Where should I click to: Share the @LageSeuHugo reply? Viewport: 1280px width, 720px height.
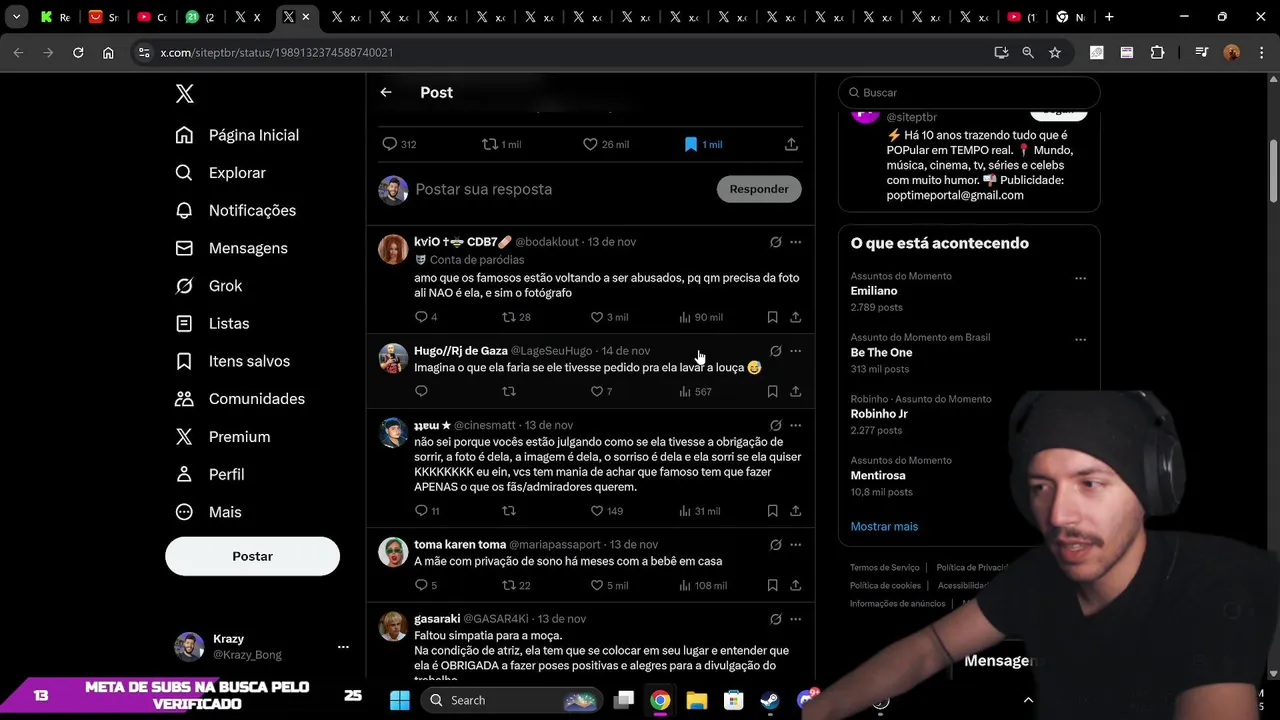(795, 391)
